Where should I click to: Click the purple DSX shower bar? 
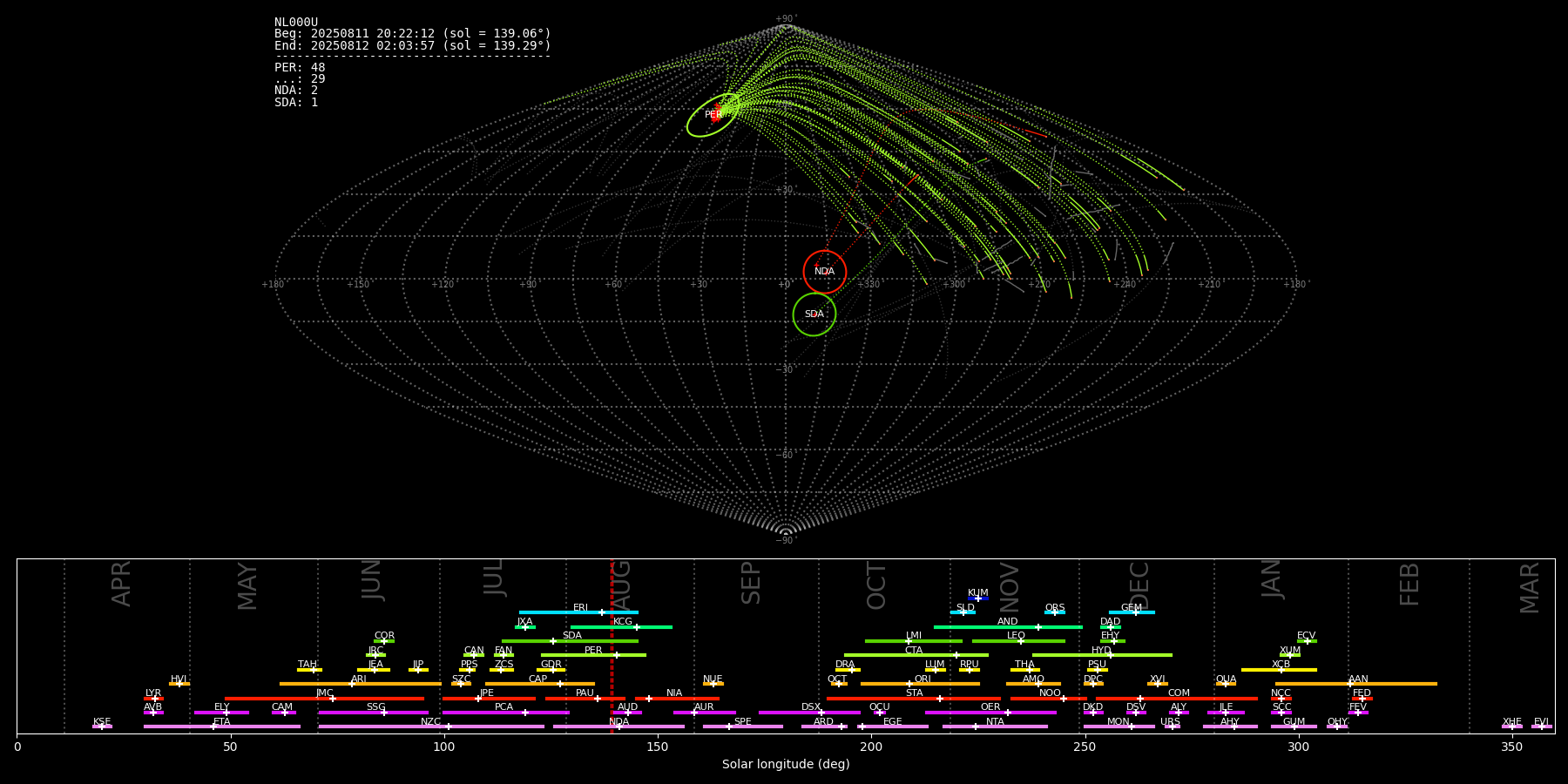pos(809,713)
